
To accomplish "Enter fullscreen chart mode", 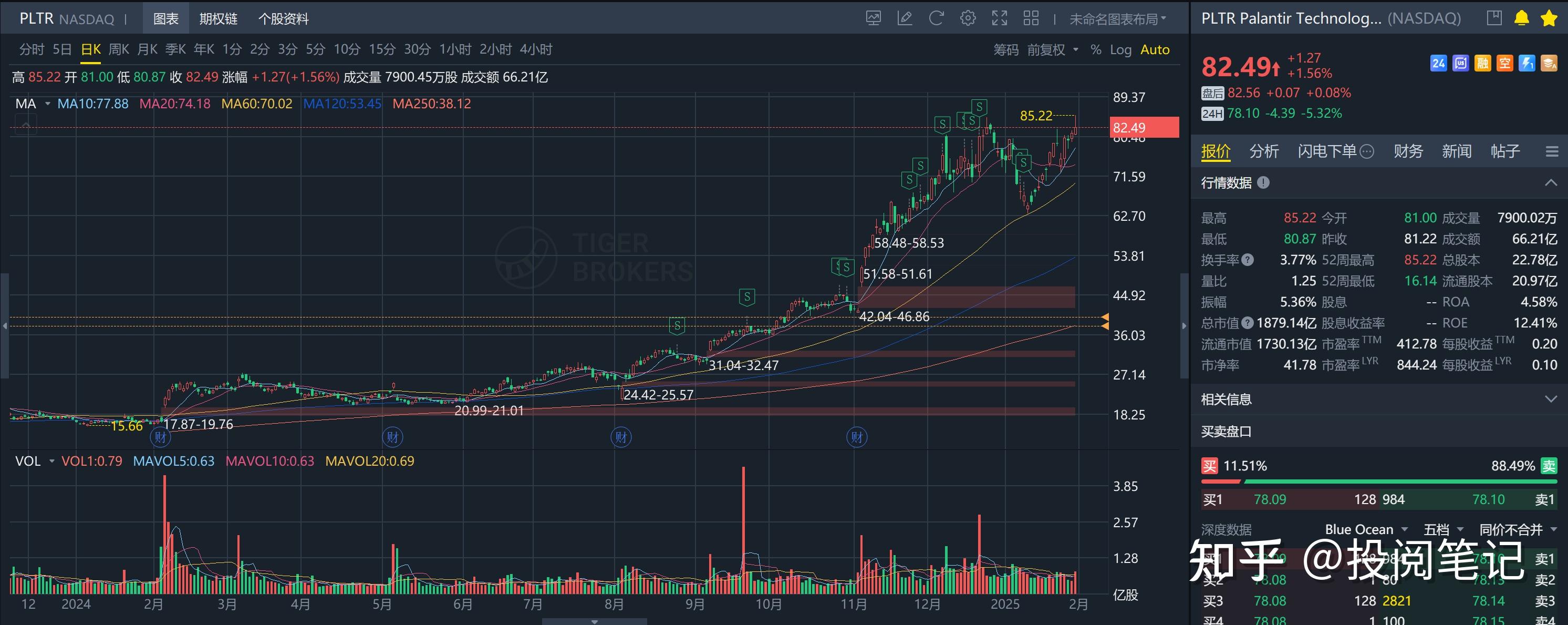I will [x=1000, y=18].
